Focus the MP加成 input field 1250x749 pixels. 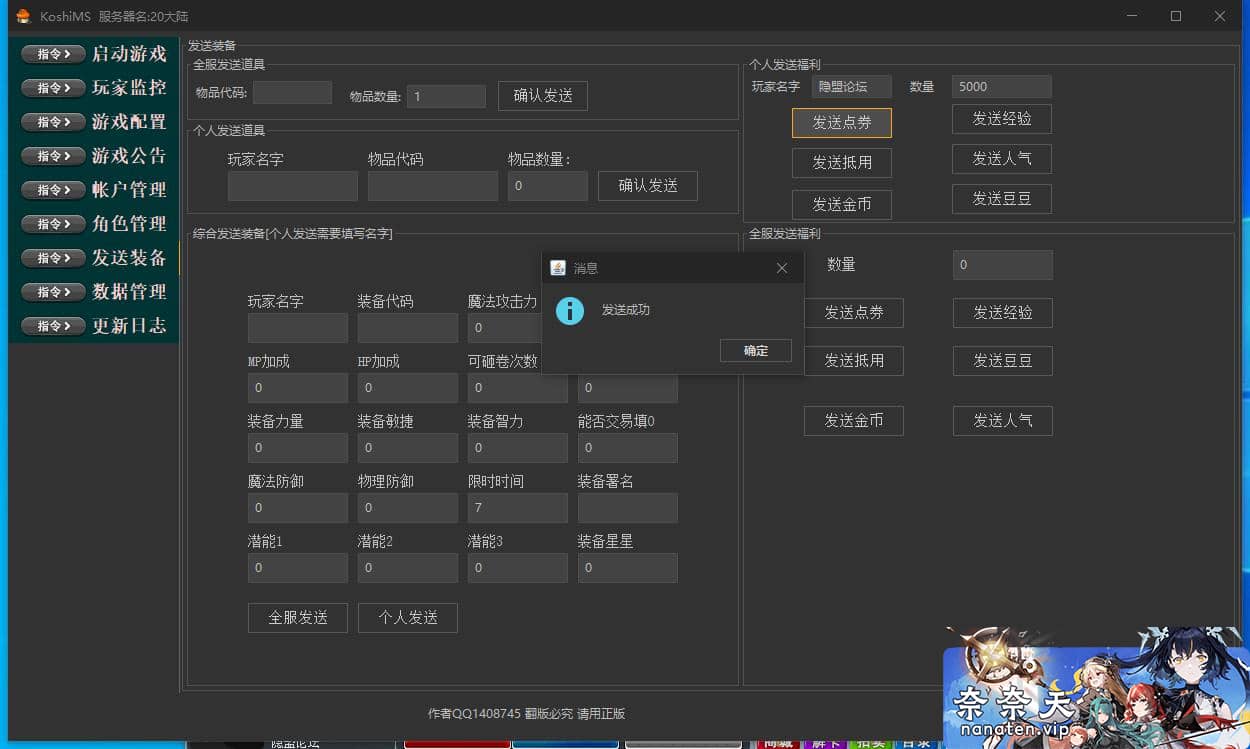pos(298,388)
